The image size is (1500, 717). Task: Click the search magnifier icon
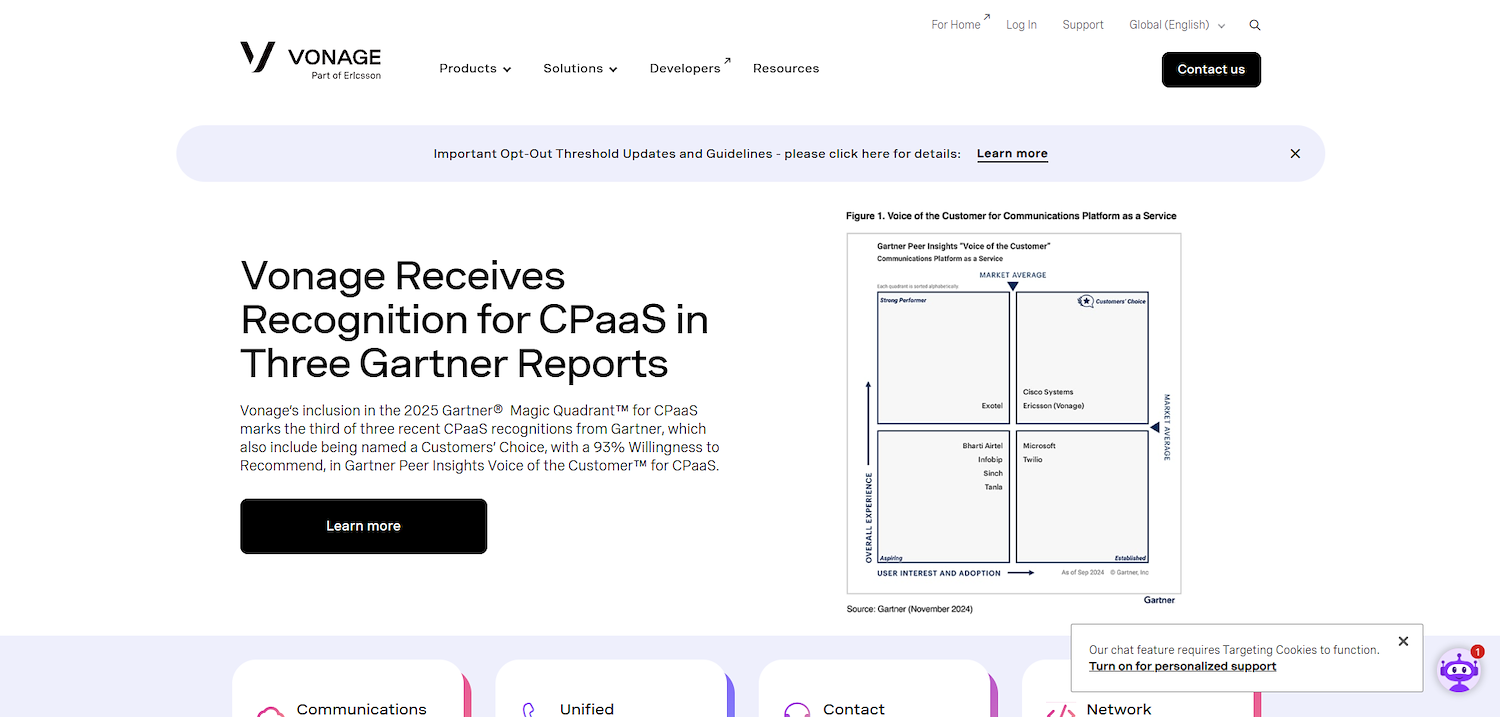(1255, 25)
